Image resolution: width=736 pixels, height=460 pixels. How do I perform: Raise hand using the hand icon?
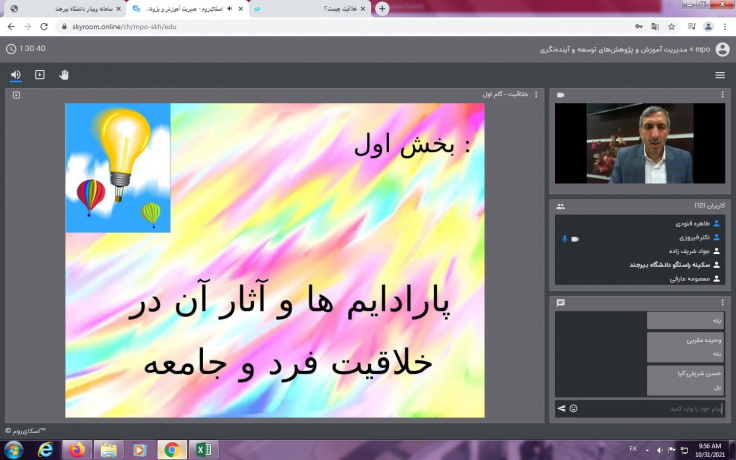point(64,74)
